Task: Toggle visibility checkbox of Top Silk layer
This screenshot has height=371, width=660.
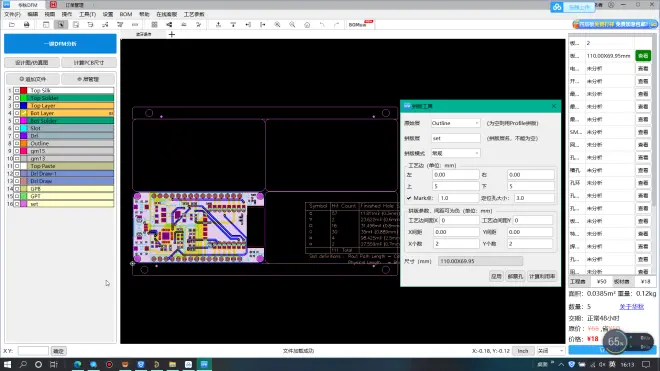Action: tap(17, 91)
